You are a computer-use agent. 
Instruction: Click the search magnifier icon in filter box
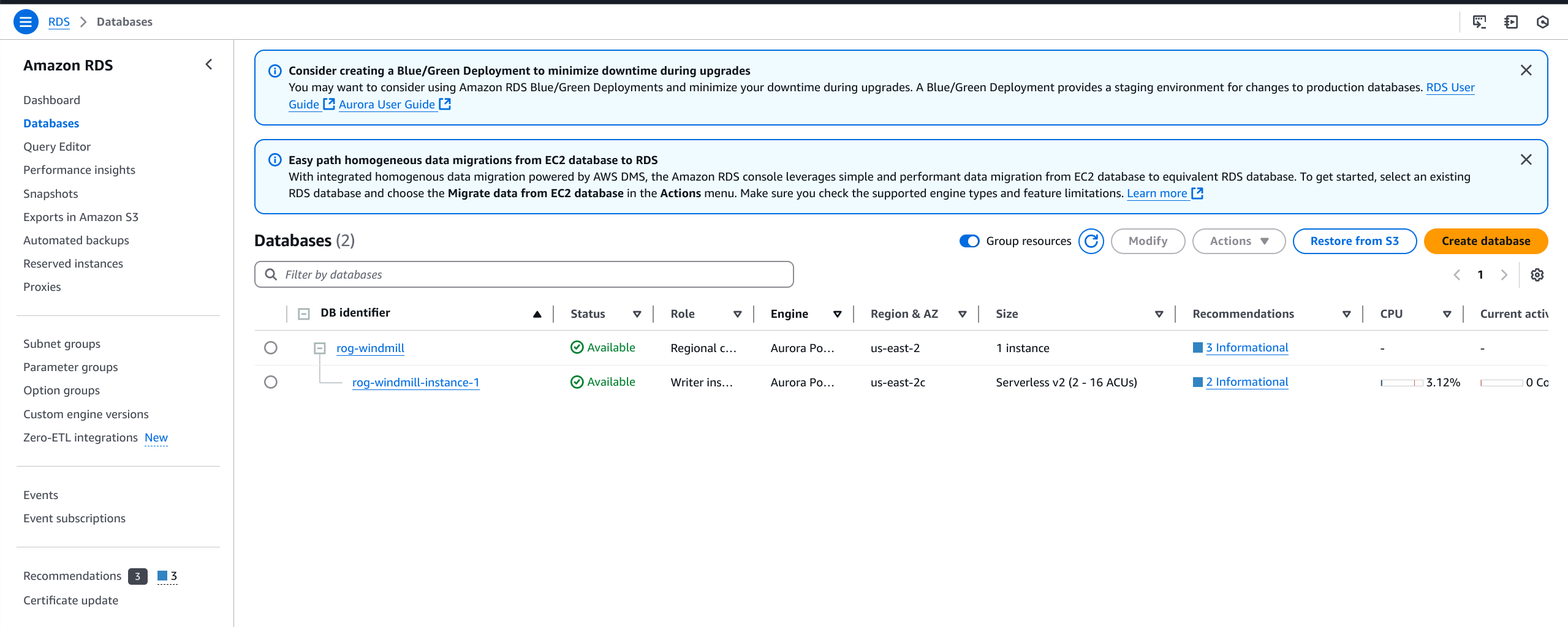click(270, 274)
